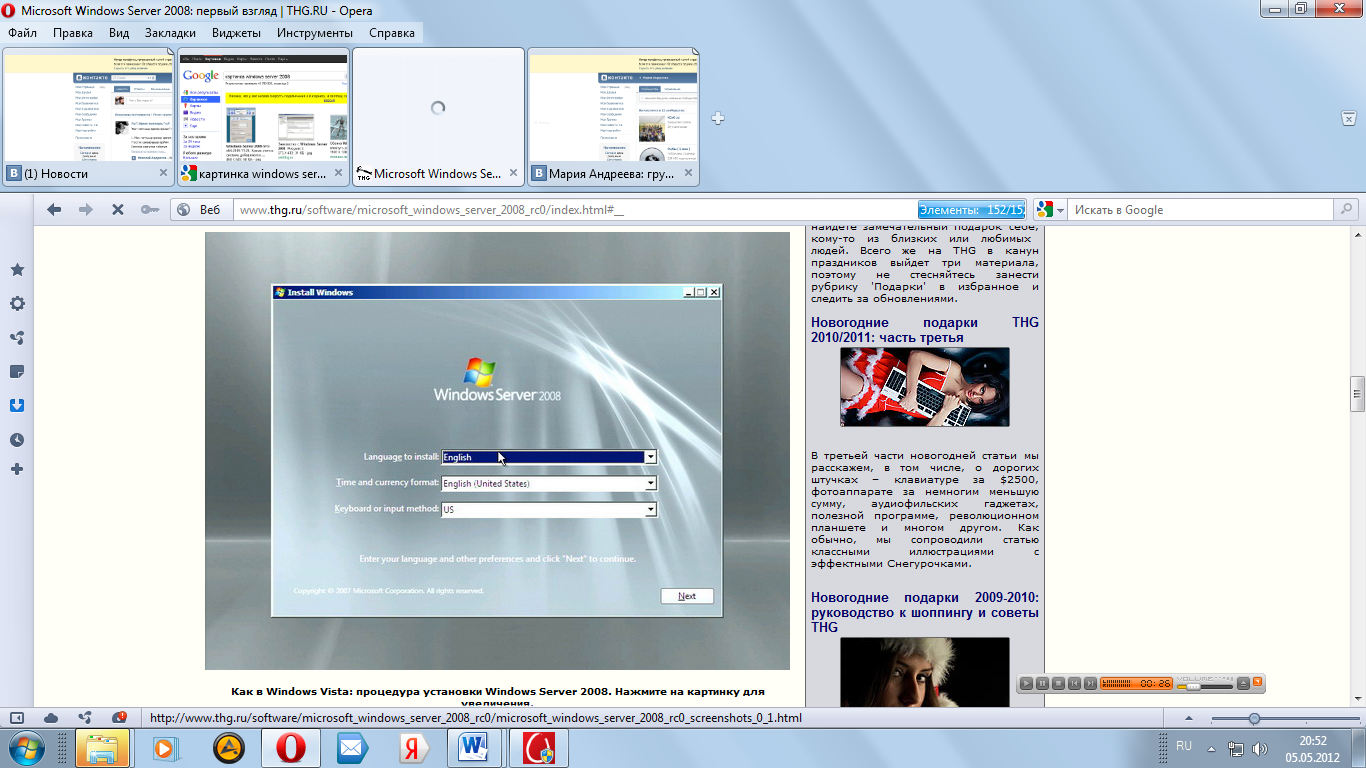Click the scrollbar down arrow
The height and width of the screenshot is (768, 1366).
tap(1357, 700)
